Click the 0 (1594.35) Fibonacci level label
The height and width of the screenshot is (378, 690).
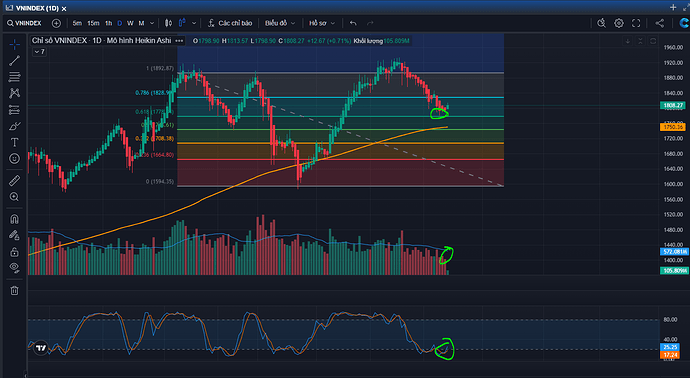point(160,181)
